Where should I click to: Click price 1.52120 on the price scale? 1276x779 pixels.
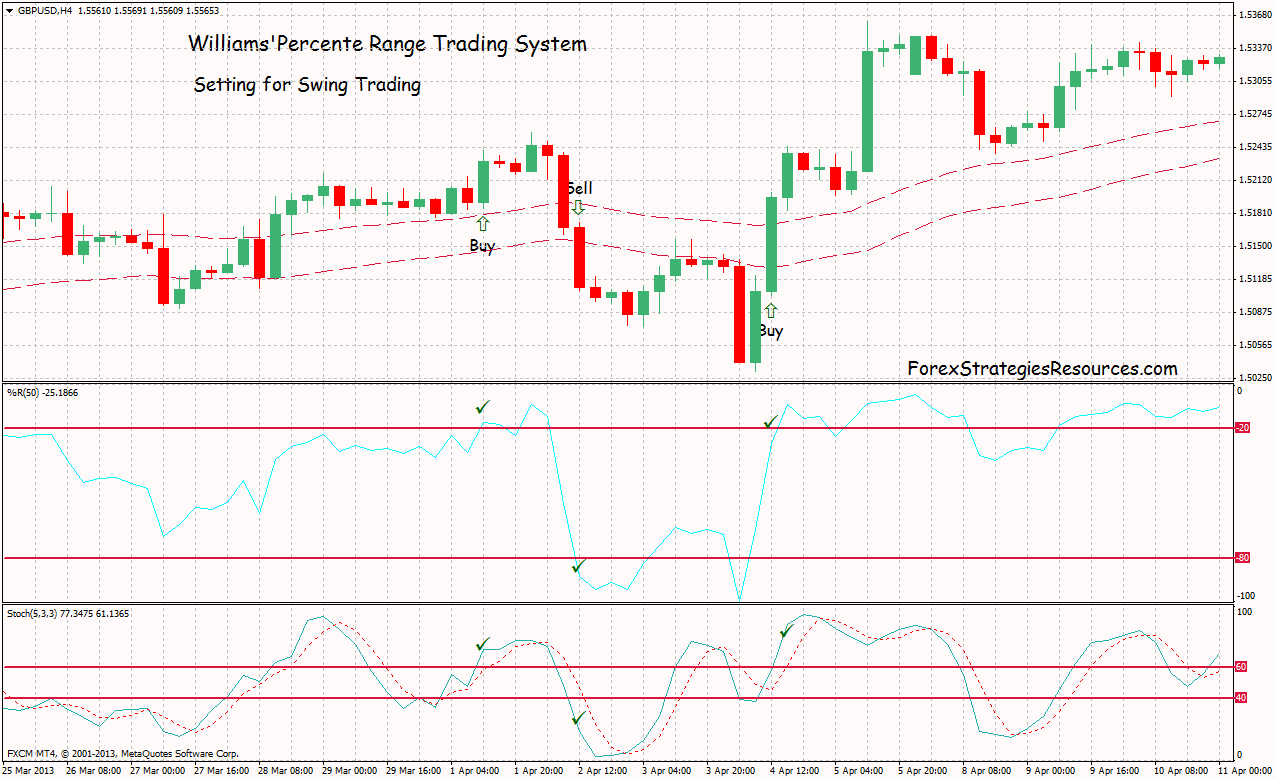tap(1254, 180)
